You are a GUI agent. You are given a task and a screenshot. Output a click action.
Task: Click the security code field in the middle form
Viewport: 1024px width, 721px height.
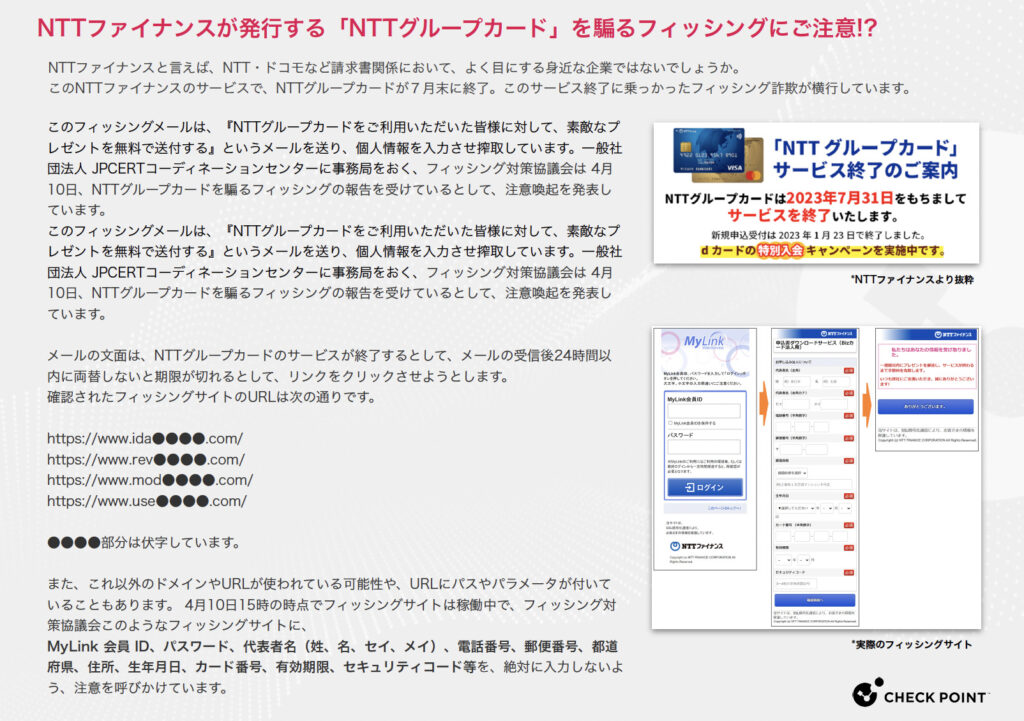point(795,583)
